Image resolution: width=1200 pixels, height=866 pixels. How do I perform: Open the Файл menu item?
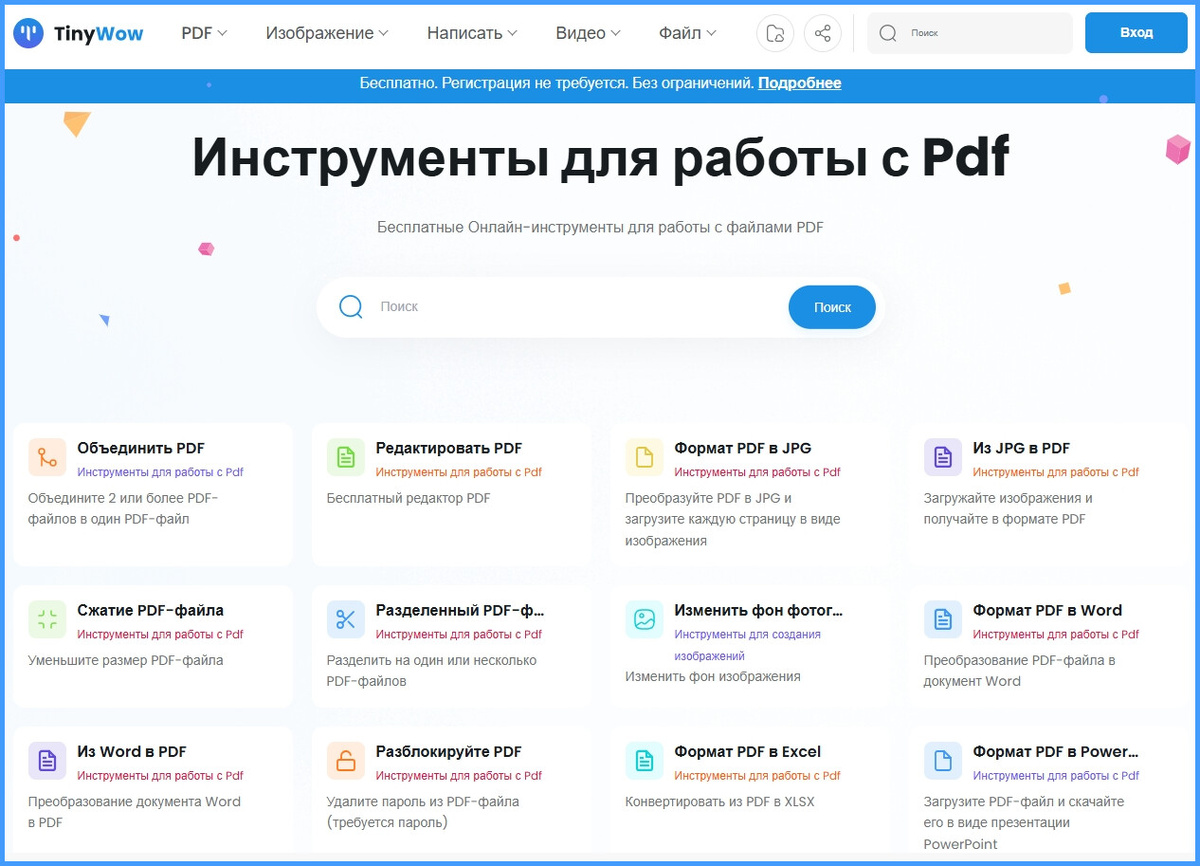(x=685, y=33)
